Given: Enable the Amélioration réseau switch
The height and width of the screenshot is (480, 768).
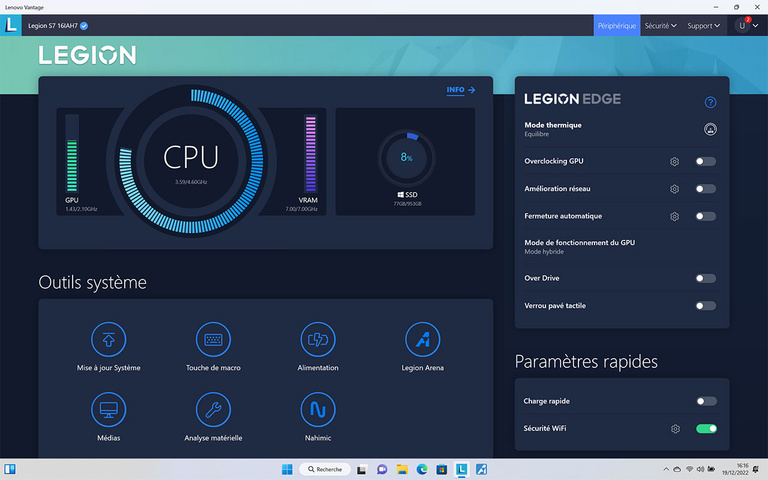Looking at the screenshot, I should point(706,189).
